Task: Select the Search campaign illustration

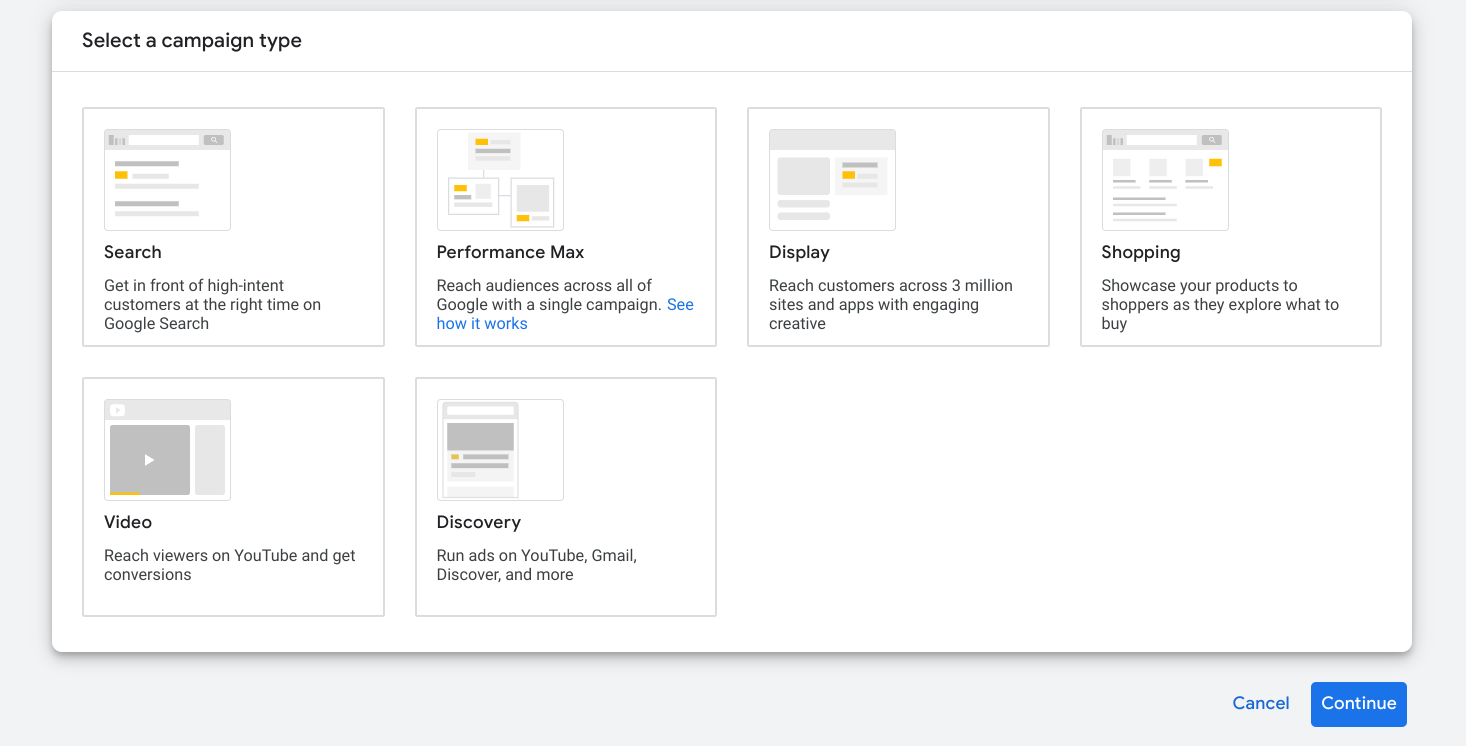Action: tap(167, 180)
